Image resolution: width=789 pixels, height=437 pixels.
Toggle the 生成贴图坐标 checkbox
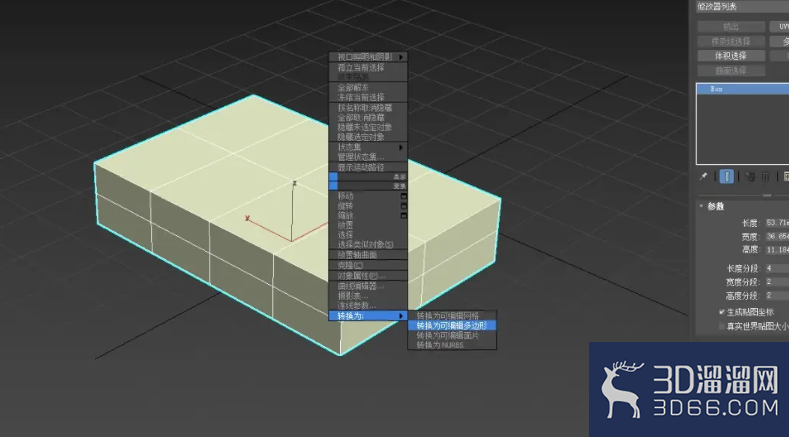pyautogui.click(x=722, y=312)
